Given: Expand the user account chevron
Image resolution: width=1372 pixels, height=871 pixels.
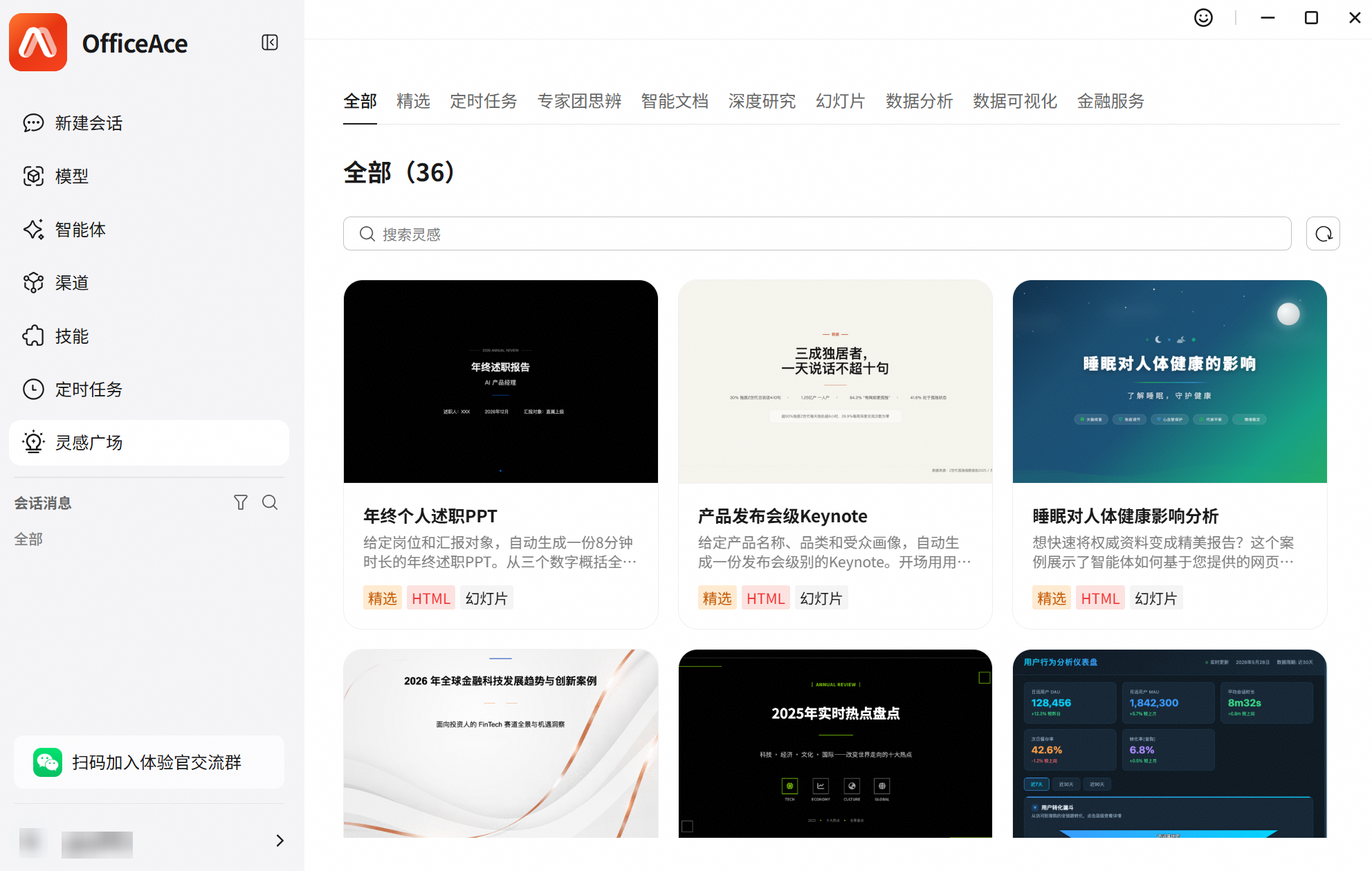Looking at the screenshot, I should click(280, 841).
